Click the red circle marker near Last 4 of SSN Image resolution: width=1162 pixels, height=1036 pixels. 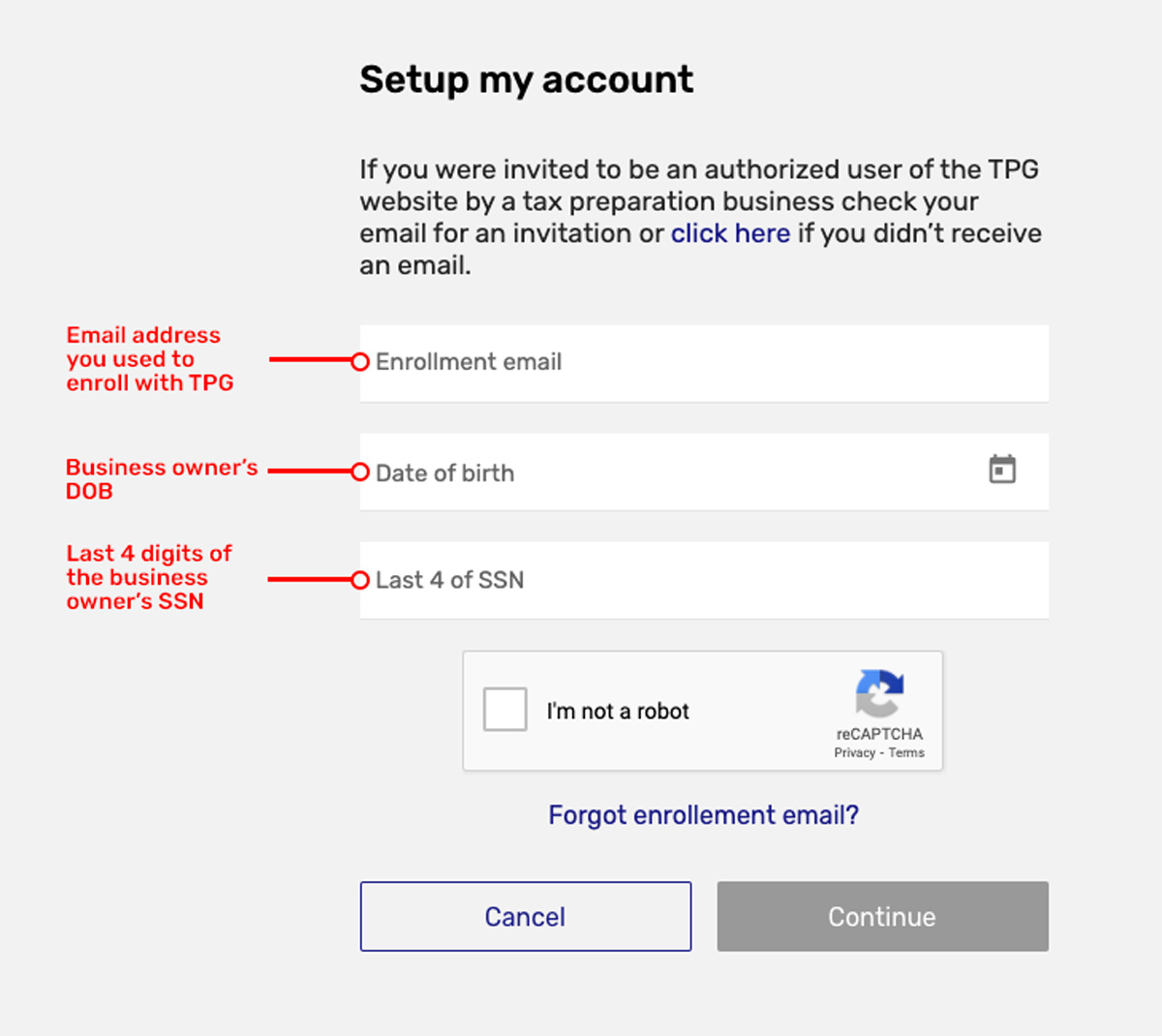[359, 579]
